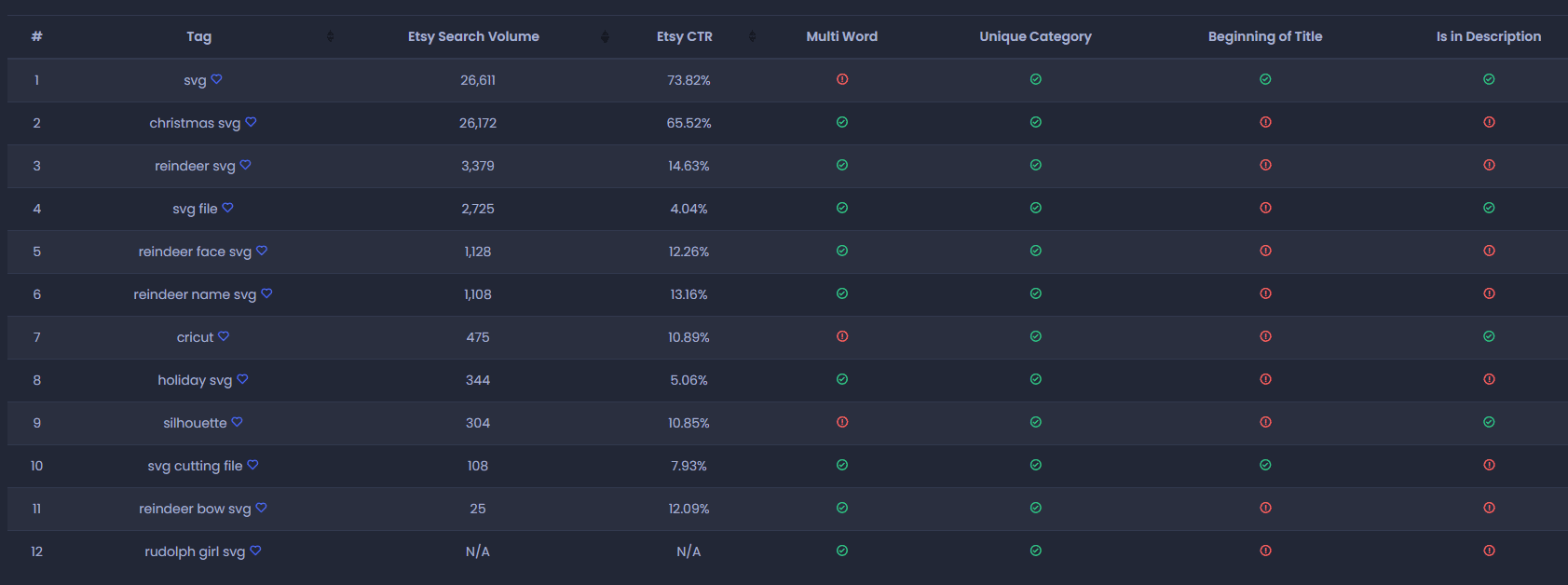Select the 'holiday svg' tag text
The height and width of the screenshot is (585, 1568).
coord(195,380)
